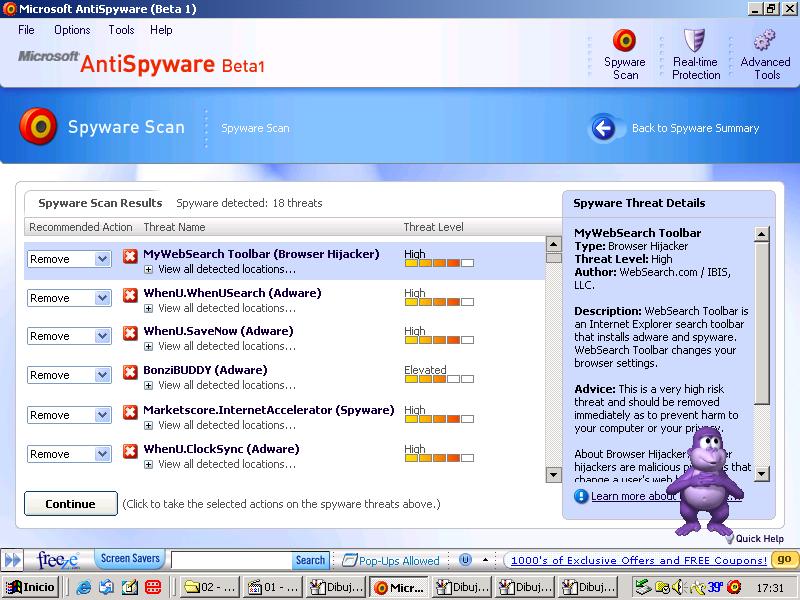Click the Spyware Scan breadcrumb tab
Viewport: 800px width, 600px height.
pos(255,128)
